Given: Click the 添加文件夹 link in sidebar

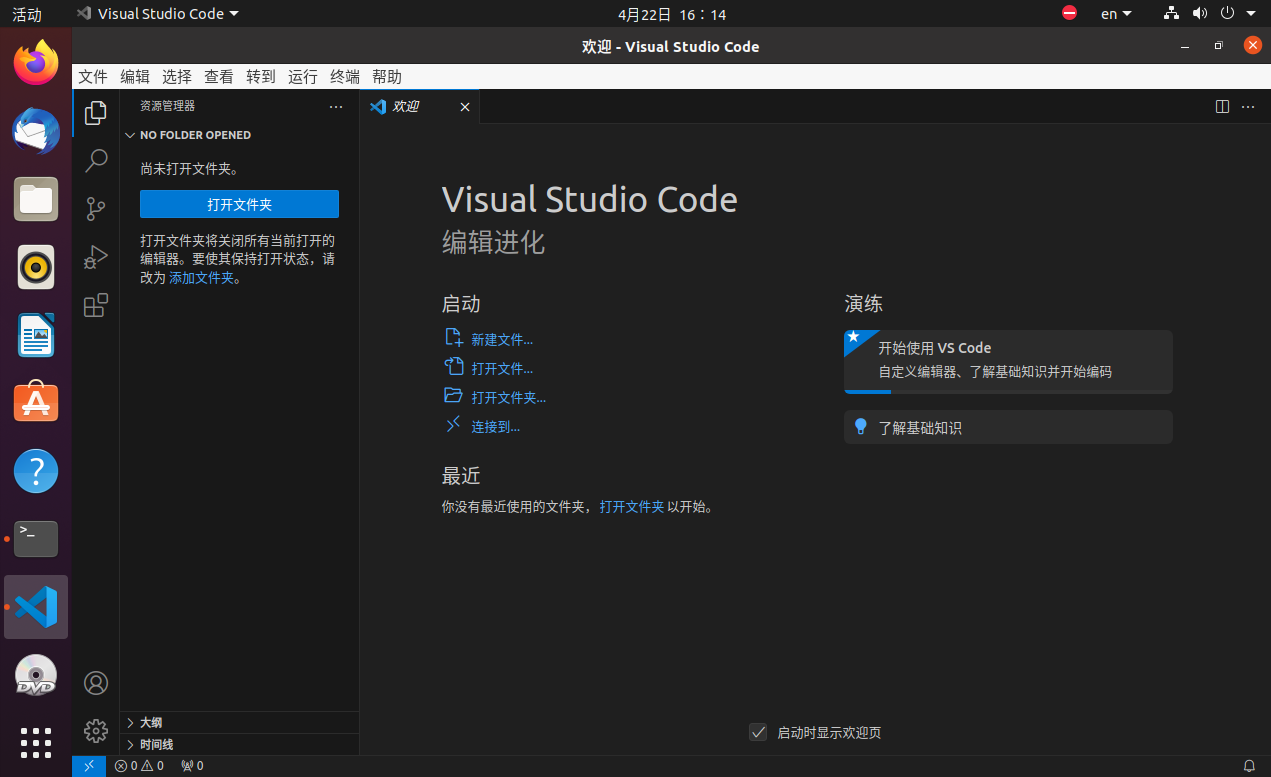Looking at the screenshot, I should click(x=201, y=278).
